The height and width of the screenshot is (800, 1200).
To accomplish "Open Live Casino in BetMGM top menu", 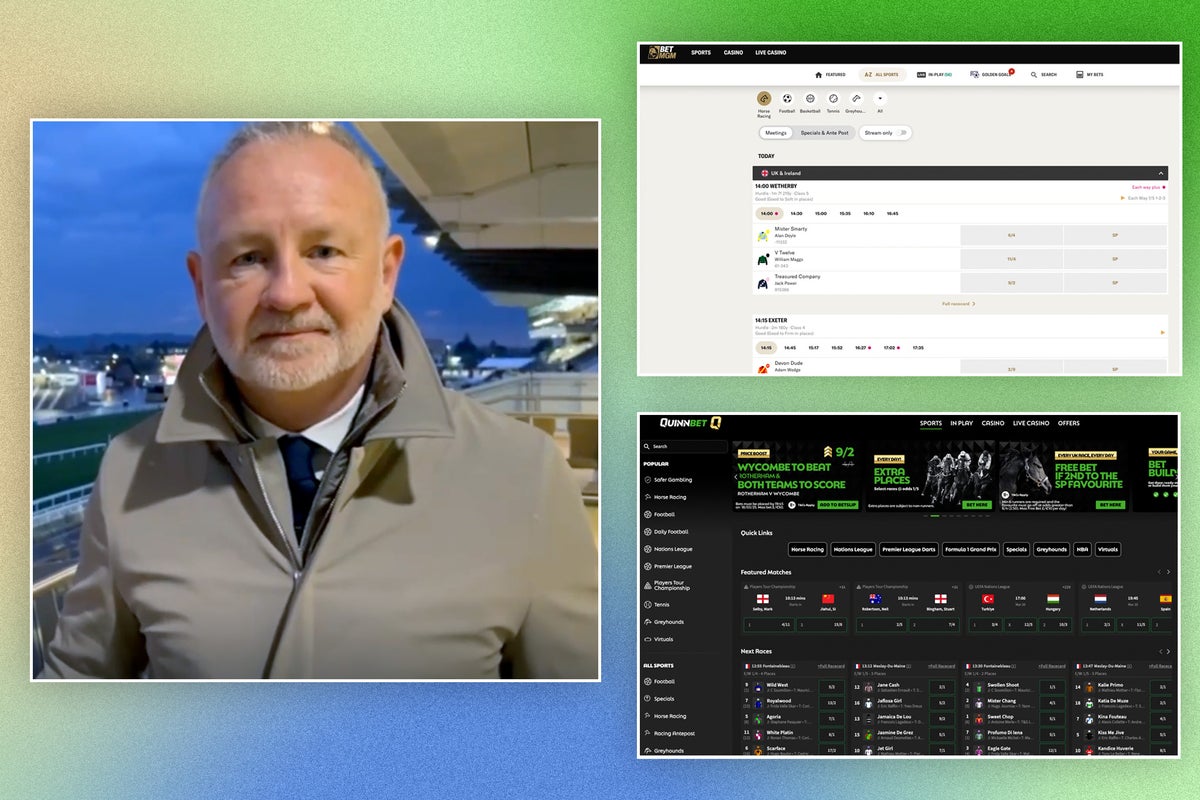I will (770, 52).
